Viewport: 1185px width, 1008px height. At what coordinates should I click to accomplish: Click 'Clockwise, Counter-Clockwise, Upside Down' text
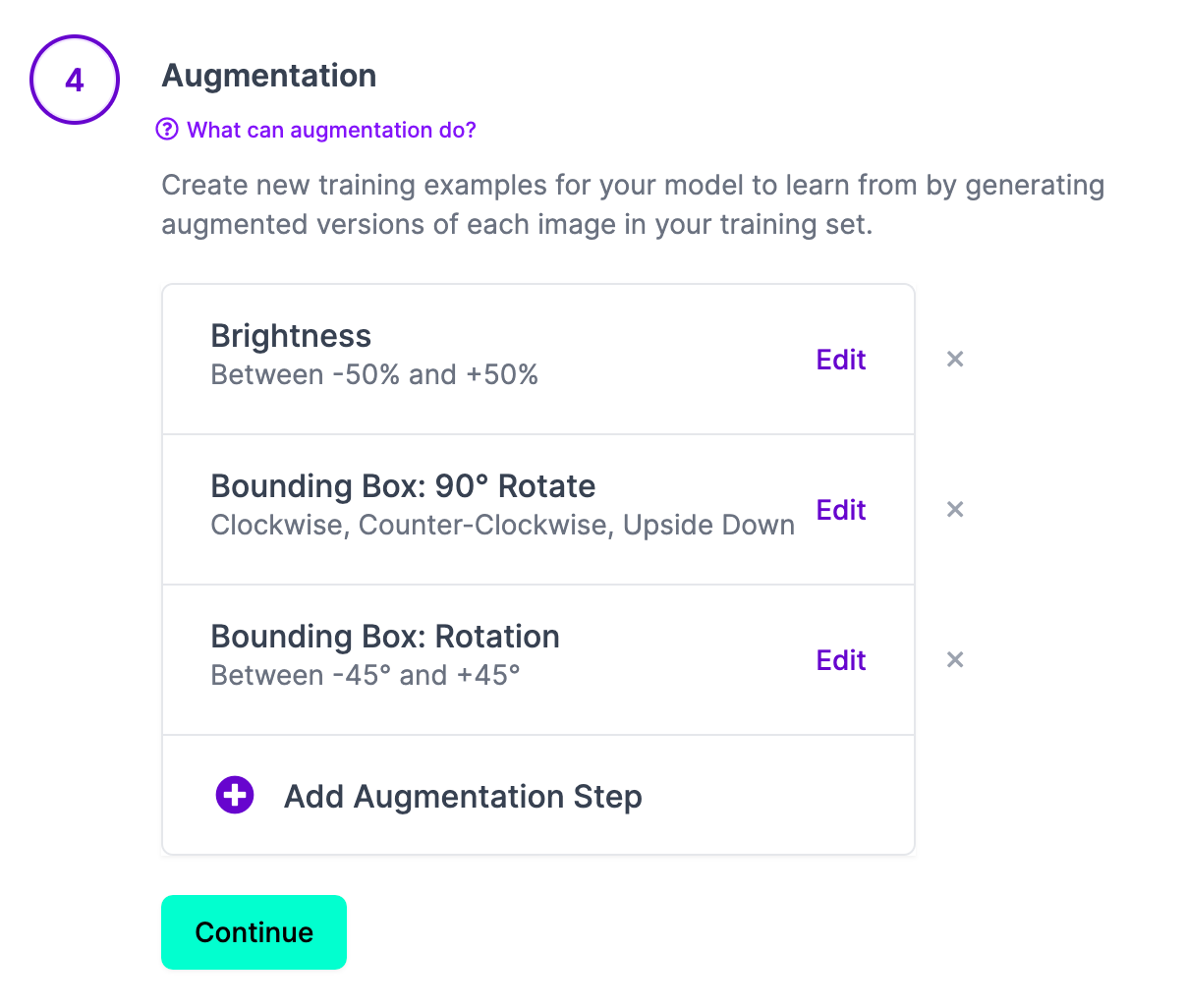click(x=502, y=526)
